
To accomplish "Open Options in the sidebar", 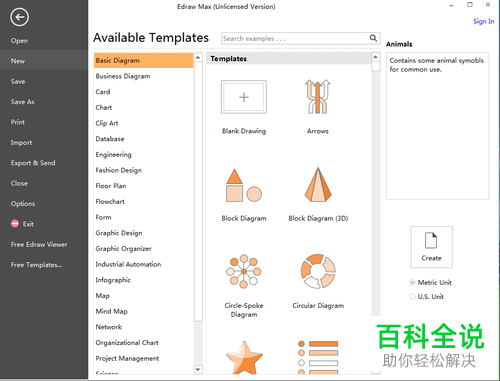I will (23, 204).
